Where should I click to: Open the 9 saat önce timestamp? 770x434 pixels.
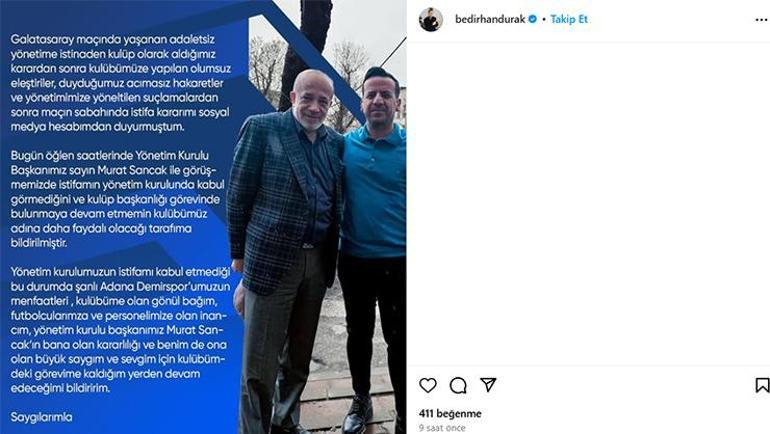click(442, 428)
